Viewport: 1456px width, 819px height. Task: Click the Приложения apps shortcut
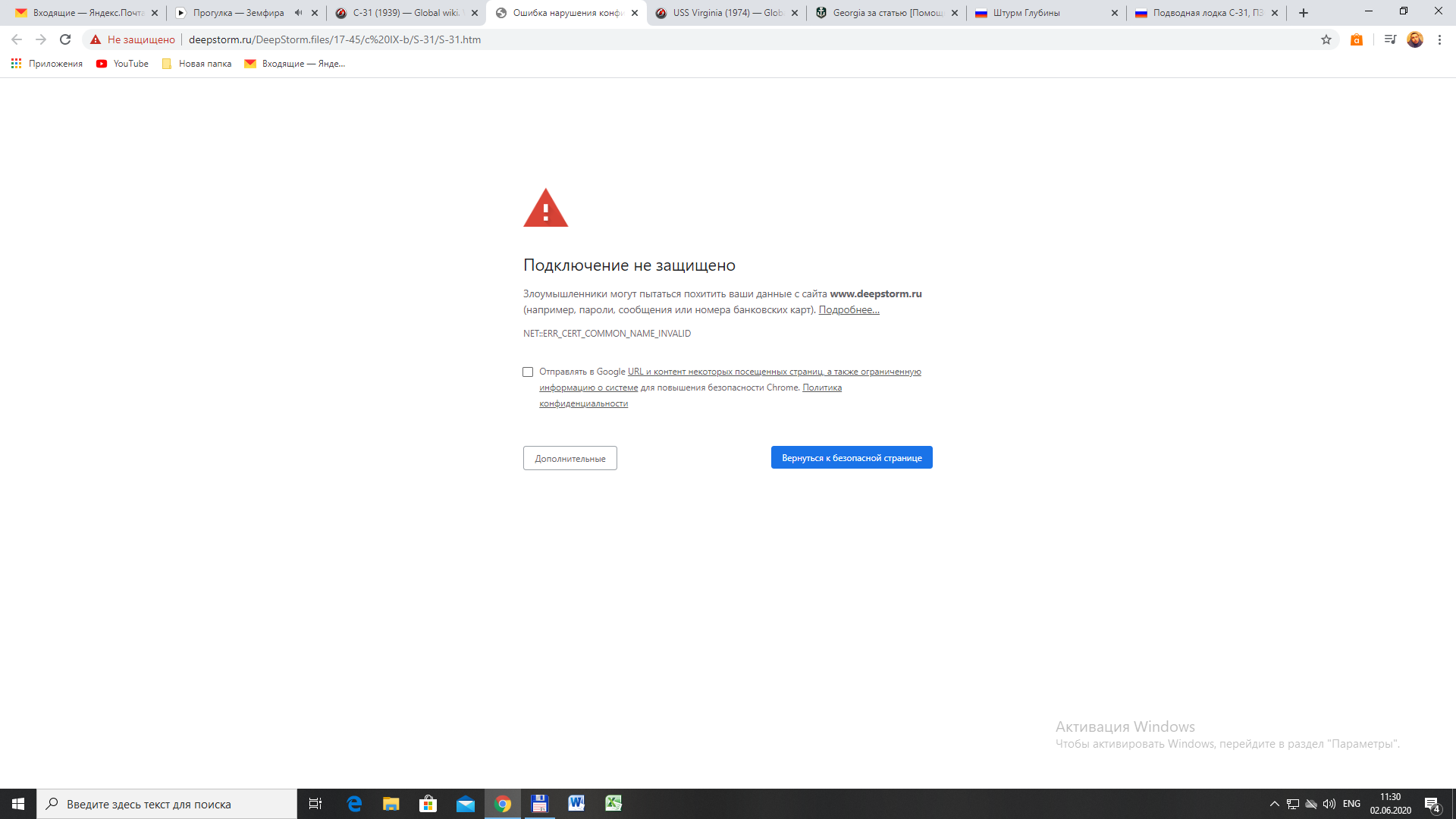(x=47, y=64)
